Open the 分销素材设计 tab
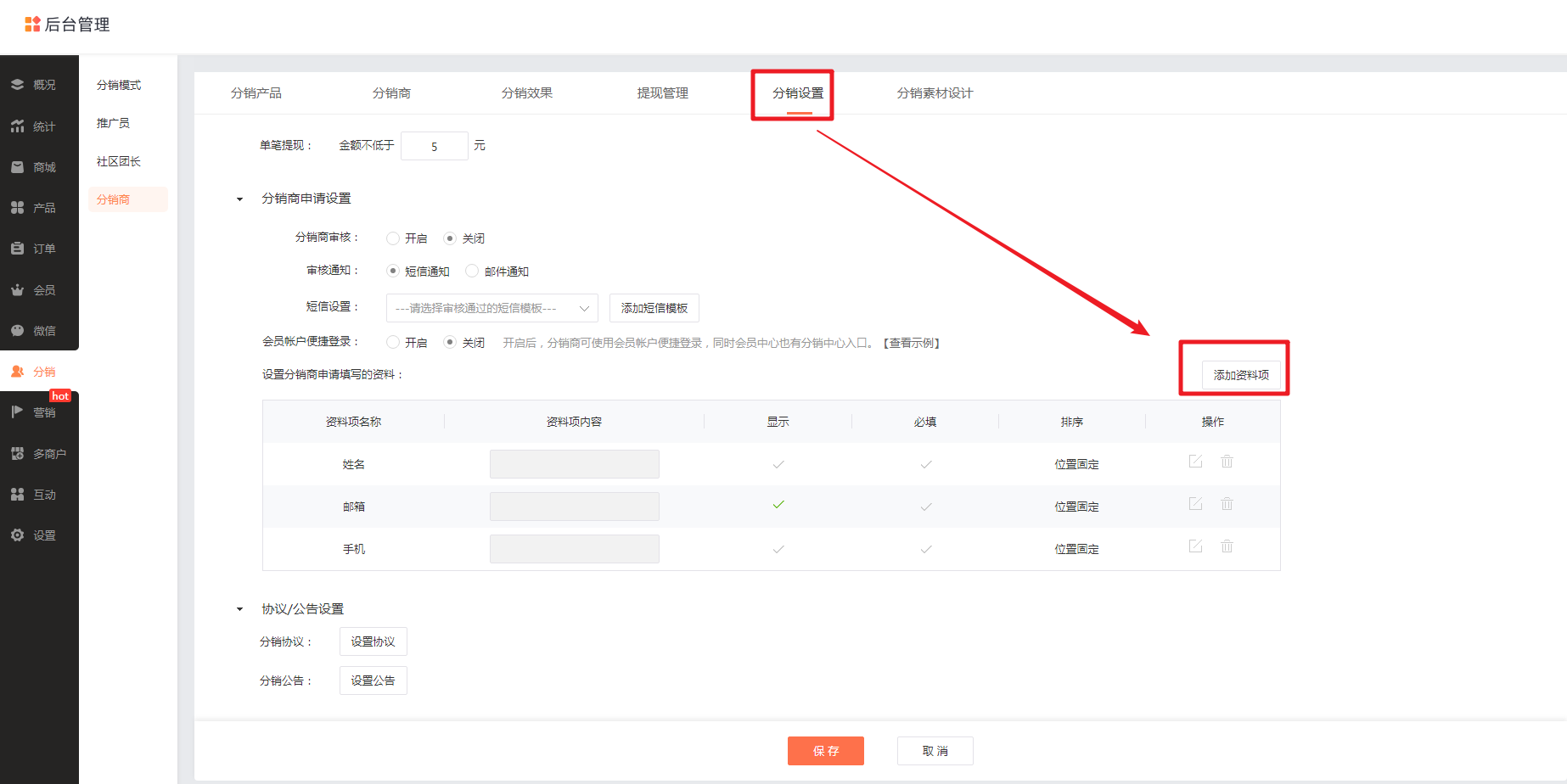 coord(935,93)
